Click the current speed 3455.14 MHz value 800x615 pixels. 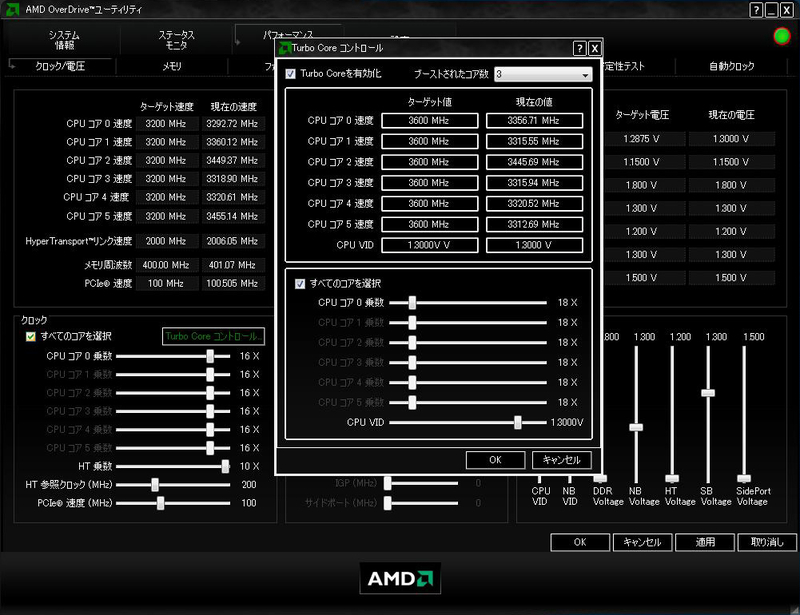click(233, 216)
